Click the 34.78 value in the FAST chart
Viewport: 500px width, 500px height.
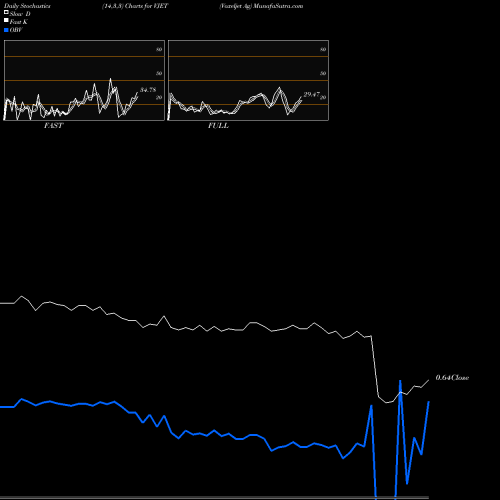click(148, 90)
